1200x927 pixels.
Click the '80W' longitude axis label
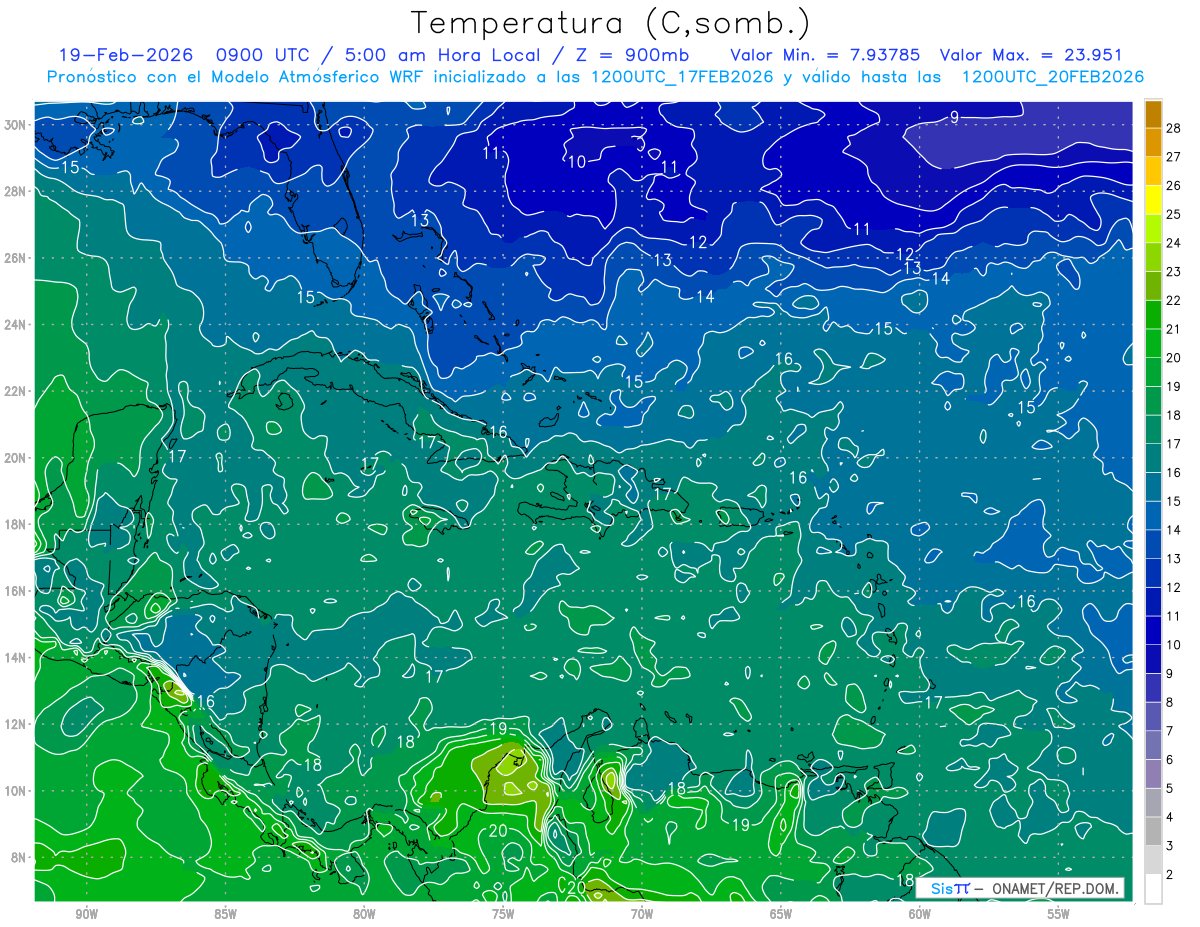(364, 915)
